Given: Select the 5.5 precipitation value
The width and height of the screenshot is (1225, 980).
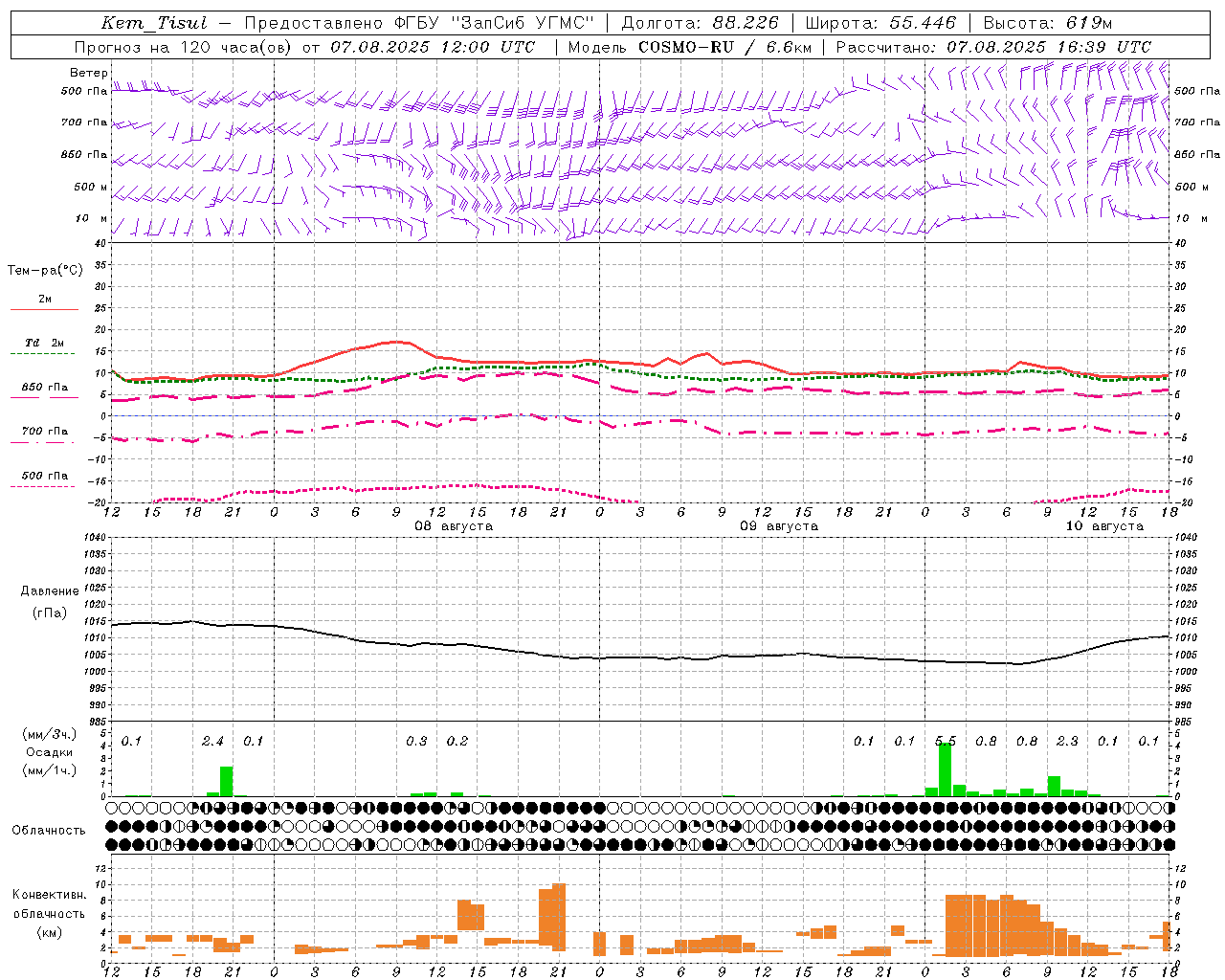Looking at the screenshot, I should pos(946,742).
